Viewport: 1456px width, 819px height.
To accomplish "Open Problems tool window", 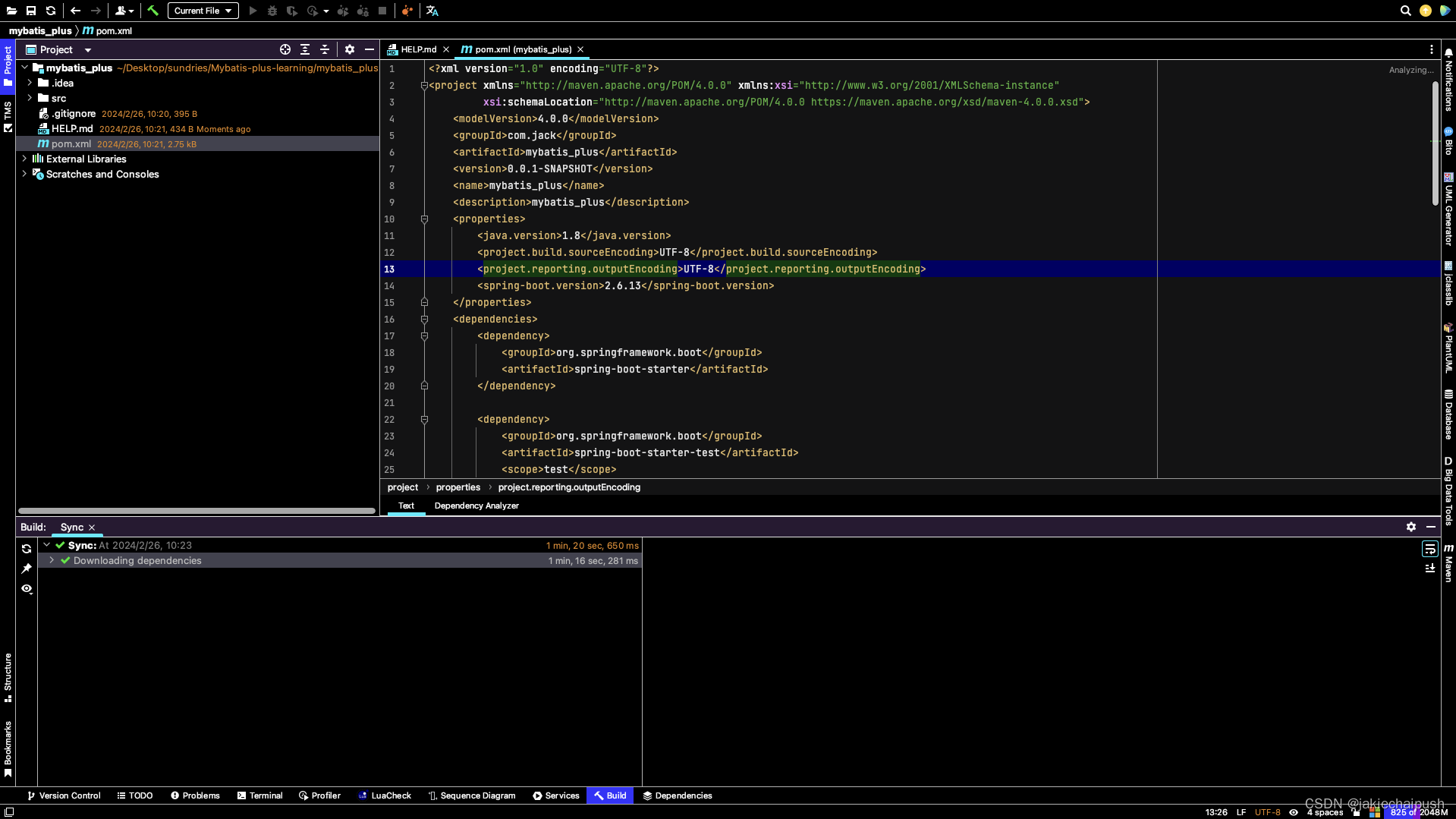I will point(195,795).
